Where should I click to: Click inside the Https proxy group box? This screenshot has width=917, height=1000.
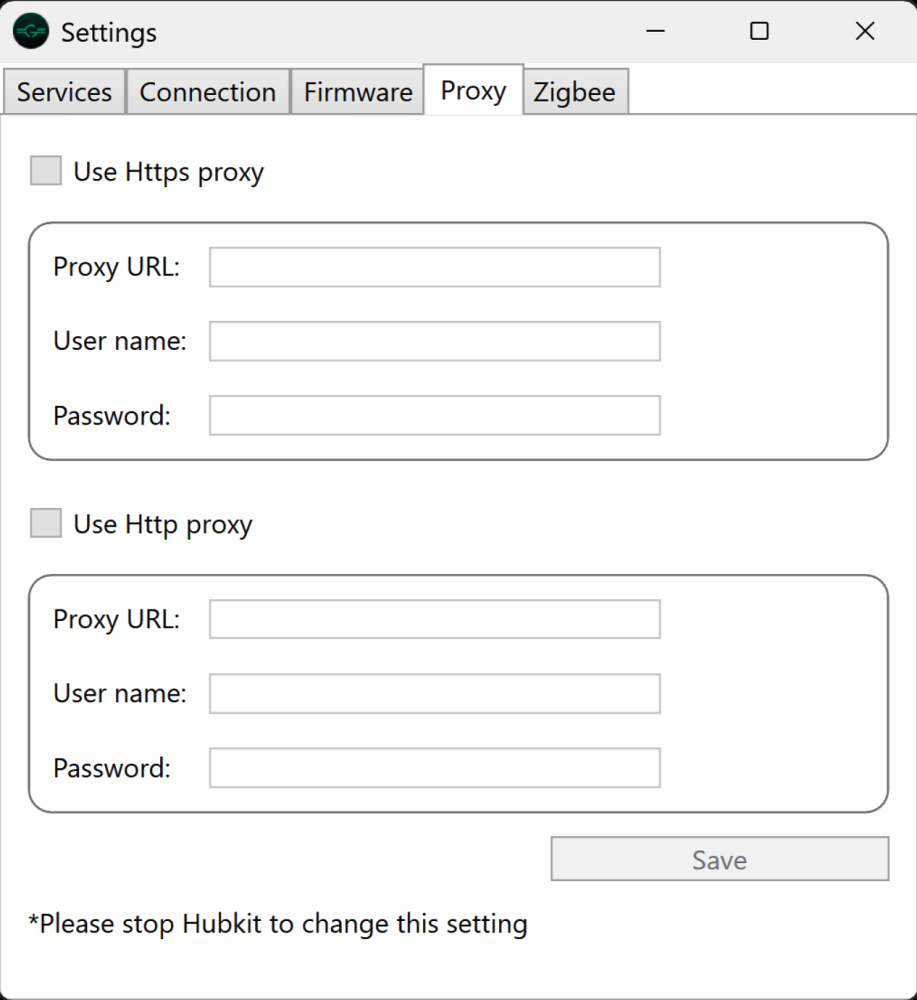coord(770,340)
